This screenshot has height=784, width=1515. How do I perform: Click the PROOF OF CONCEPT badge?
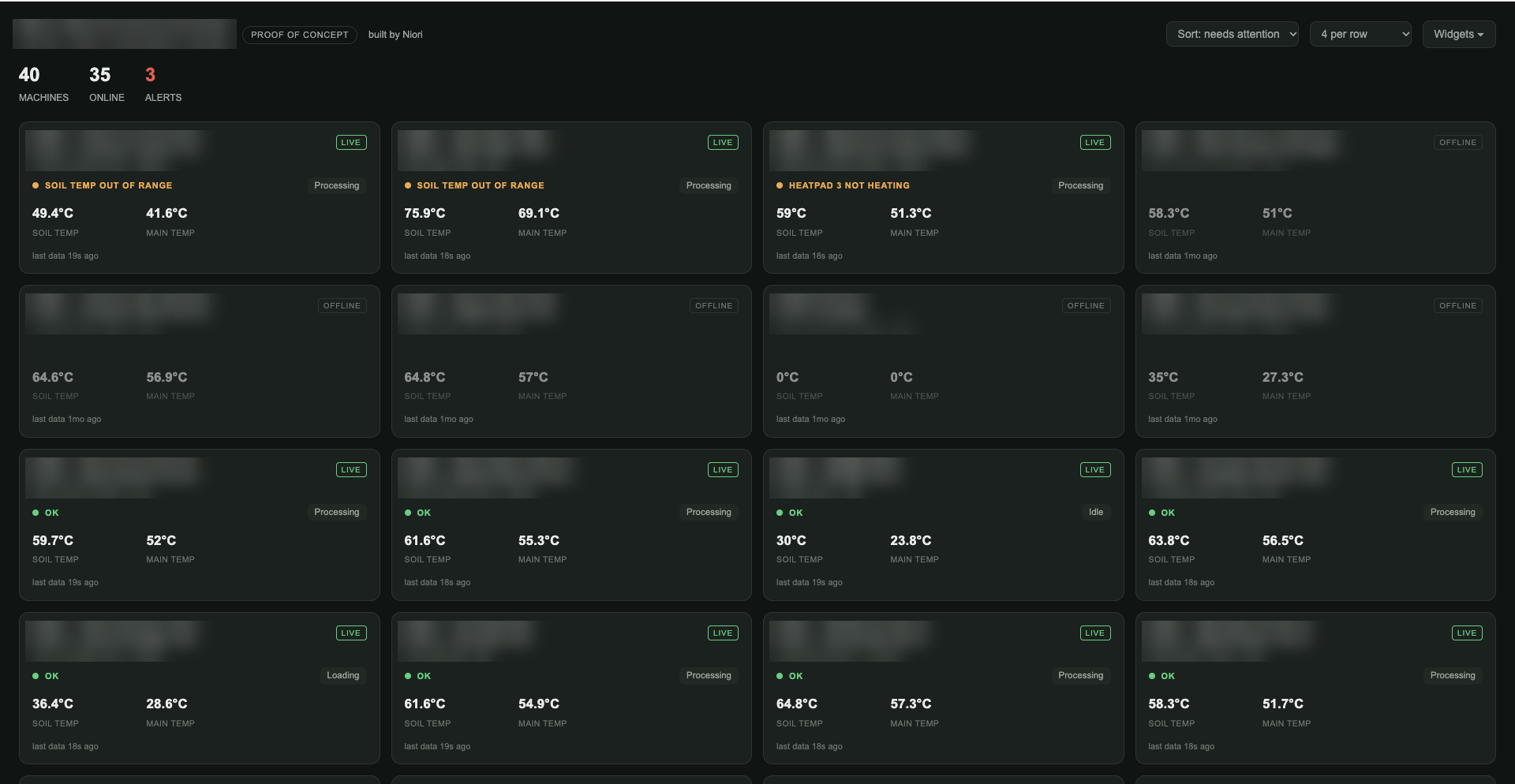point(299,35)
